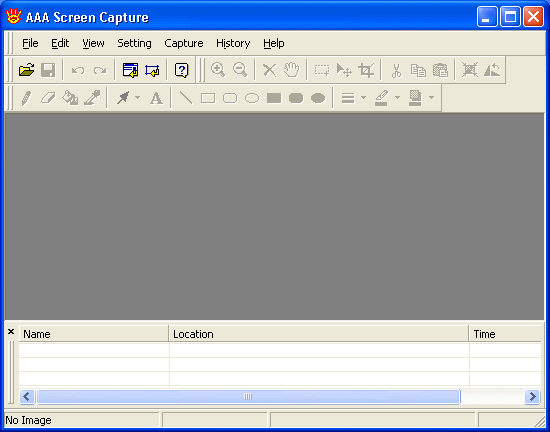The image size is (550, 432).
Task: Open the Help menu
Action: coord(274,43)
